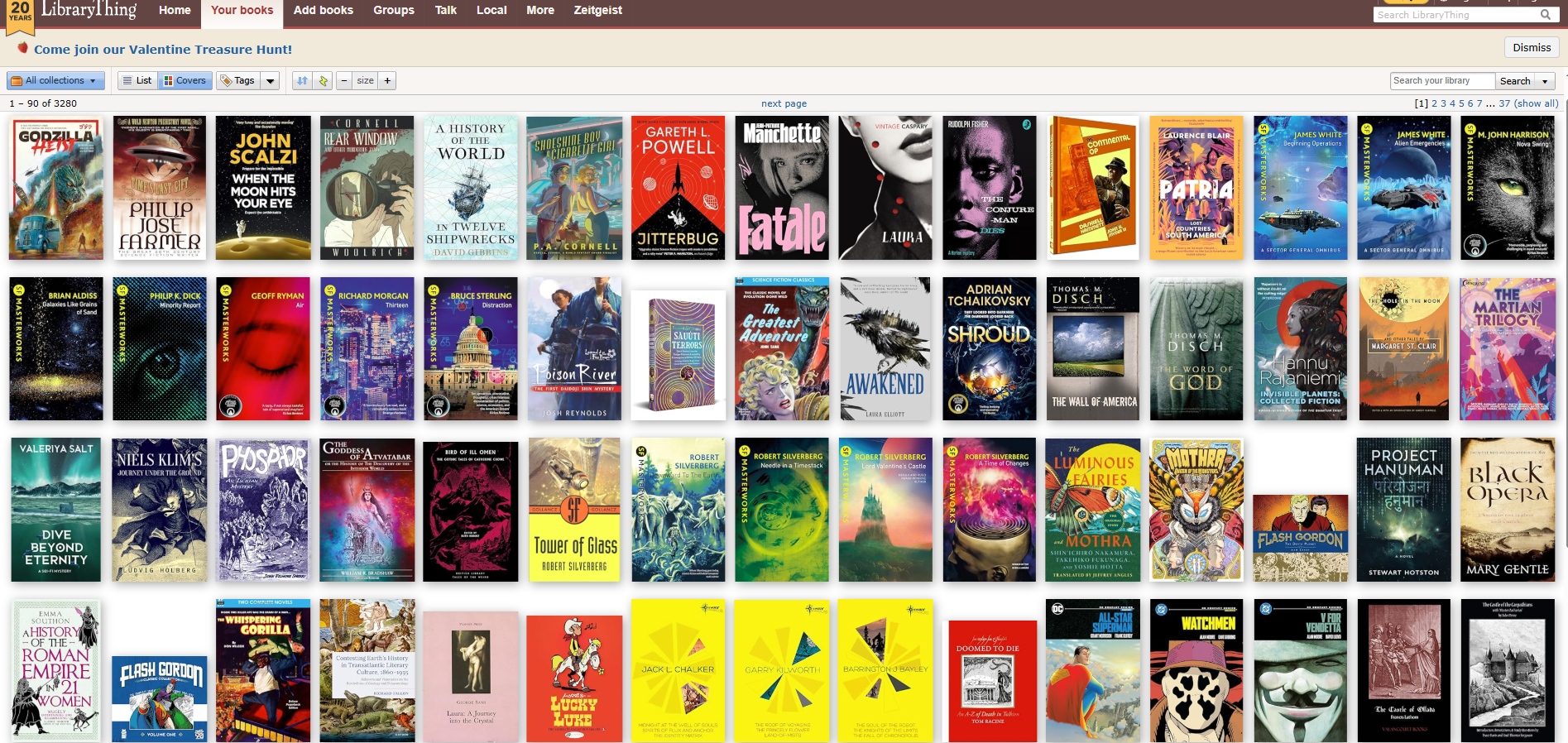Open the Tags view button

pos(237,80)
